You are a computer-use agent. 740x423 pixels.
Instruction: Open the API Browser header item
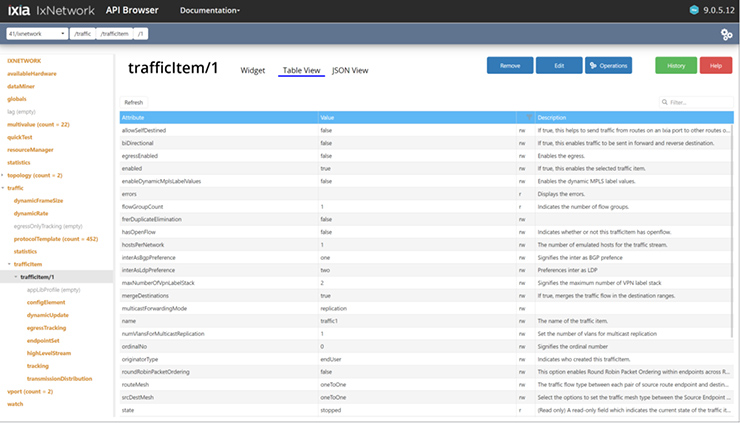coord(132,10)
